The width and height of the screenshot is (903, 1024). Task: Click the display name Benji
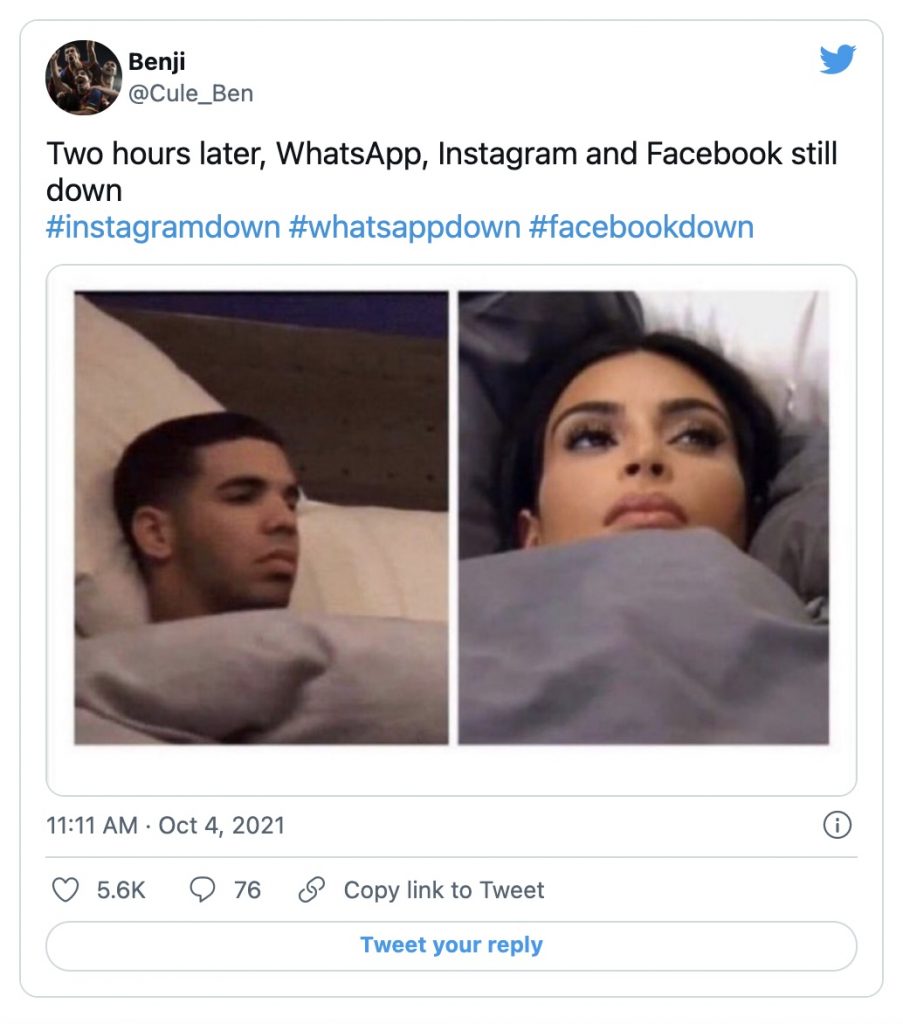[x=157, y=62]
